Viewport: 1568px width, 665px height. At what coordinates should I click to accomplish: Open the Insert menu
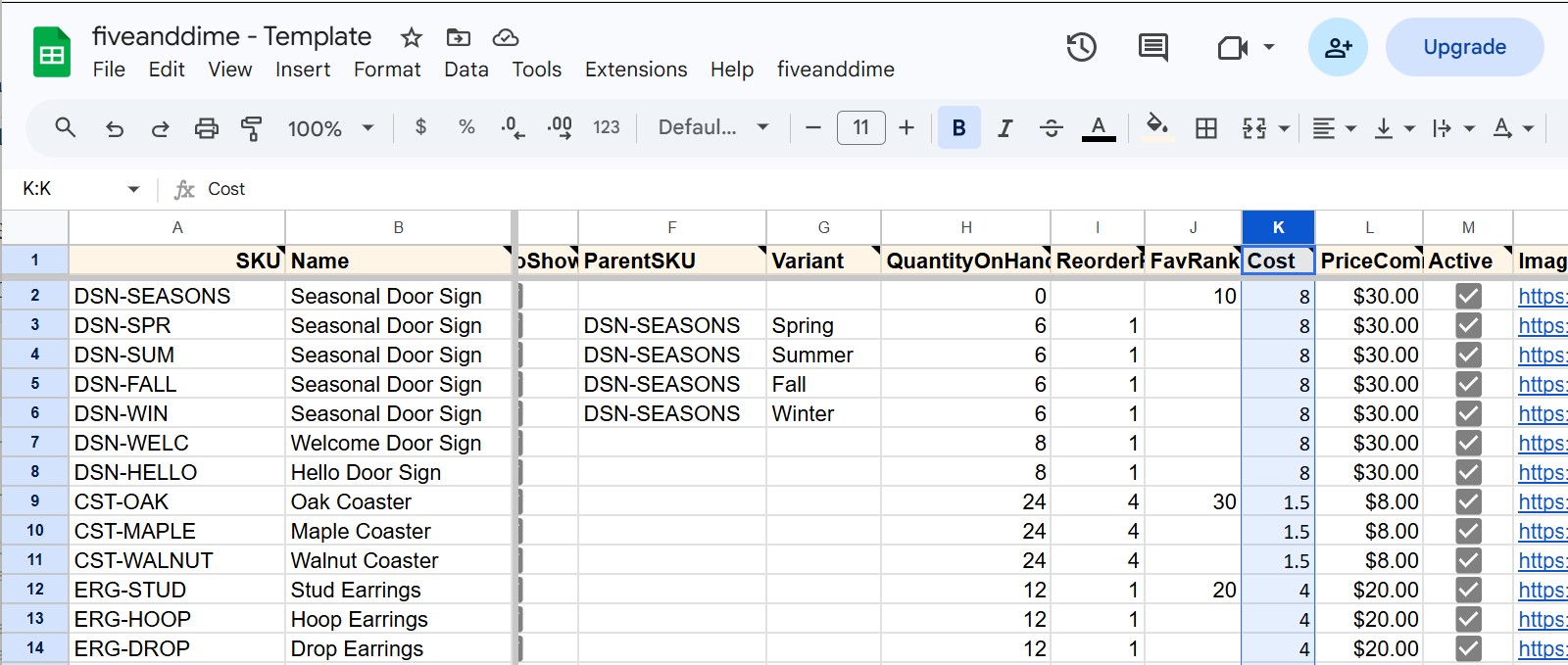[303, 70]
